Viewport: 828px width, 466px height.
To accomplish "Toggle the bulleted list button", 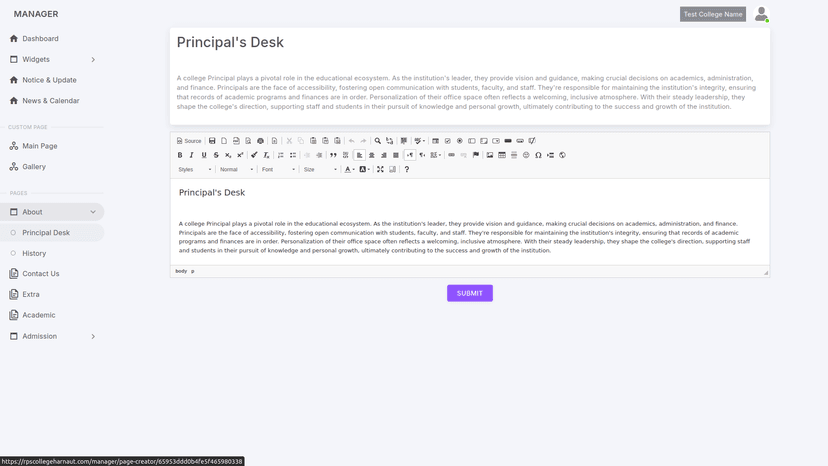I will 293,155.
